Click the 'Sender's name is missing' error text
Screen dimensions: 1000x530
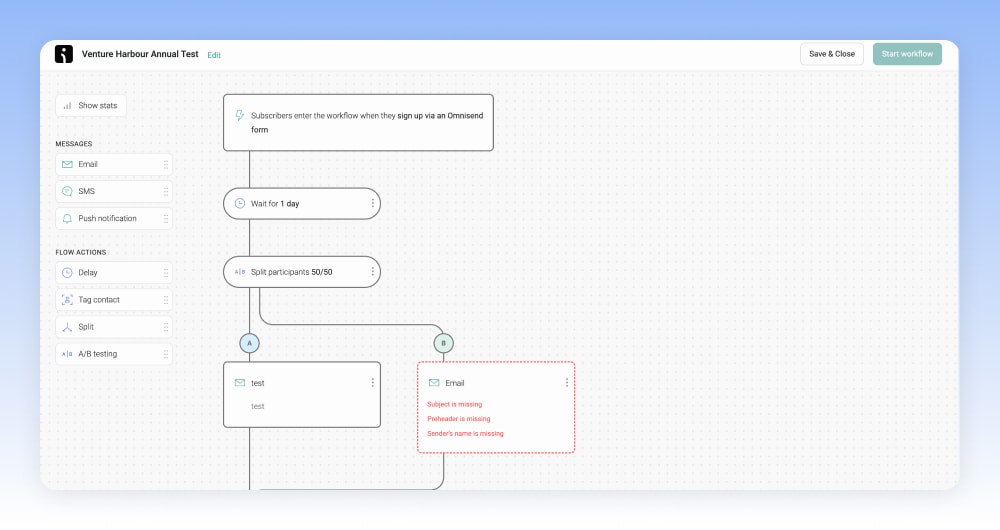pos(466,434)
